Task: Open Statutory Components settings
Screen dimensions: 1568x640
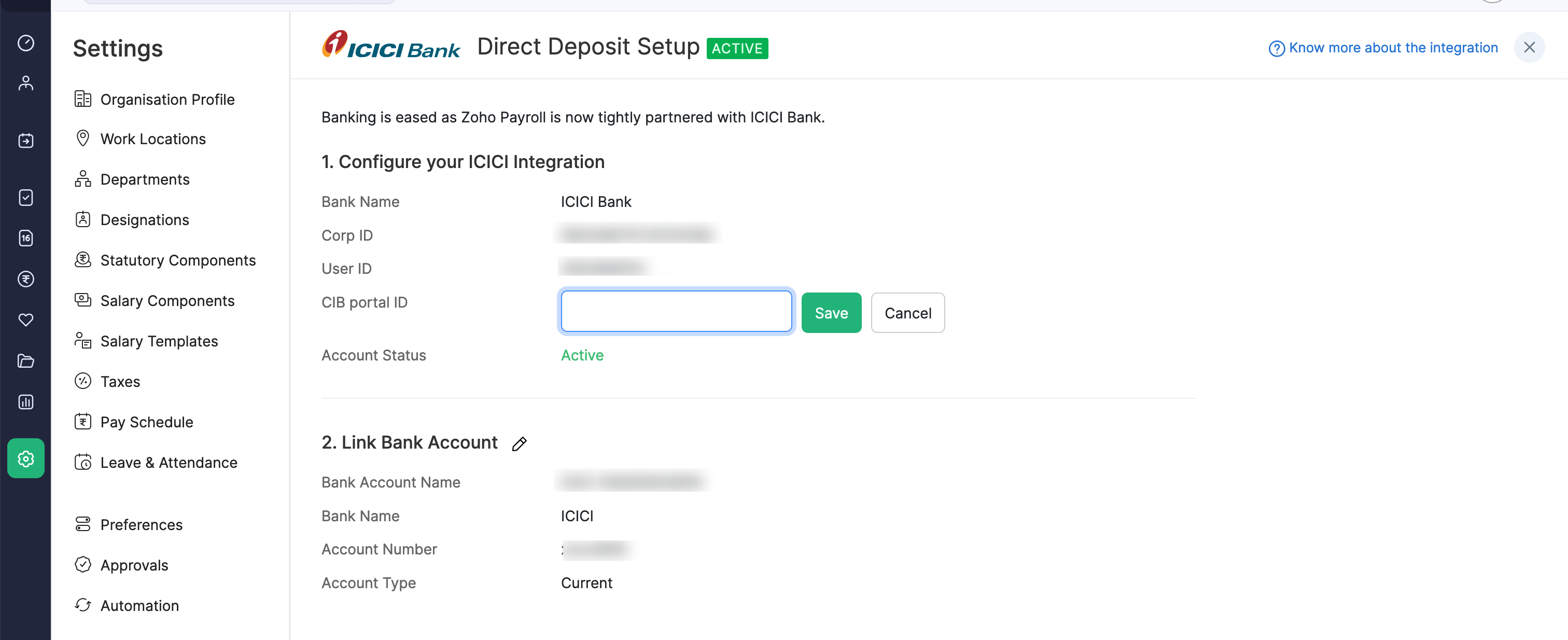Action: pyautogui.click(x=178, y=260)
